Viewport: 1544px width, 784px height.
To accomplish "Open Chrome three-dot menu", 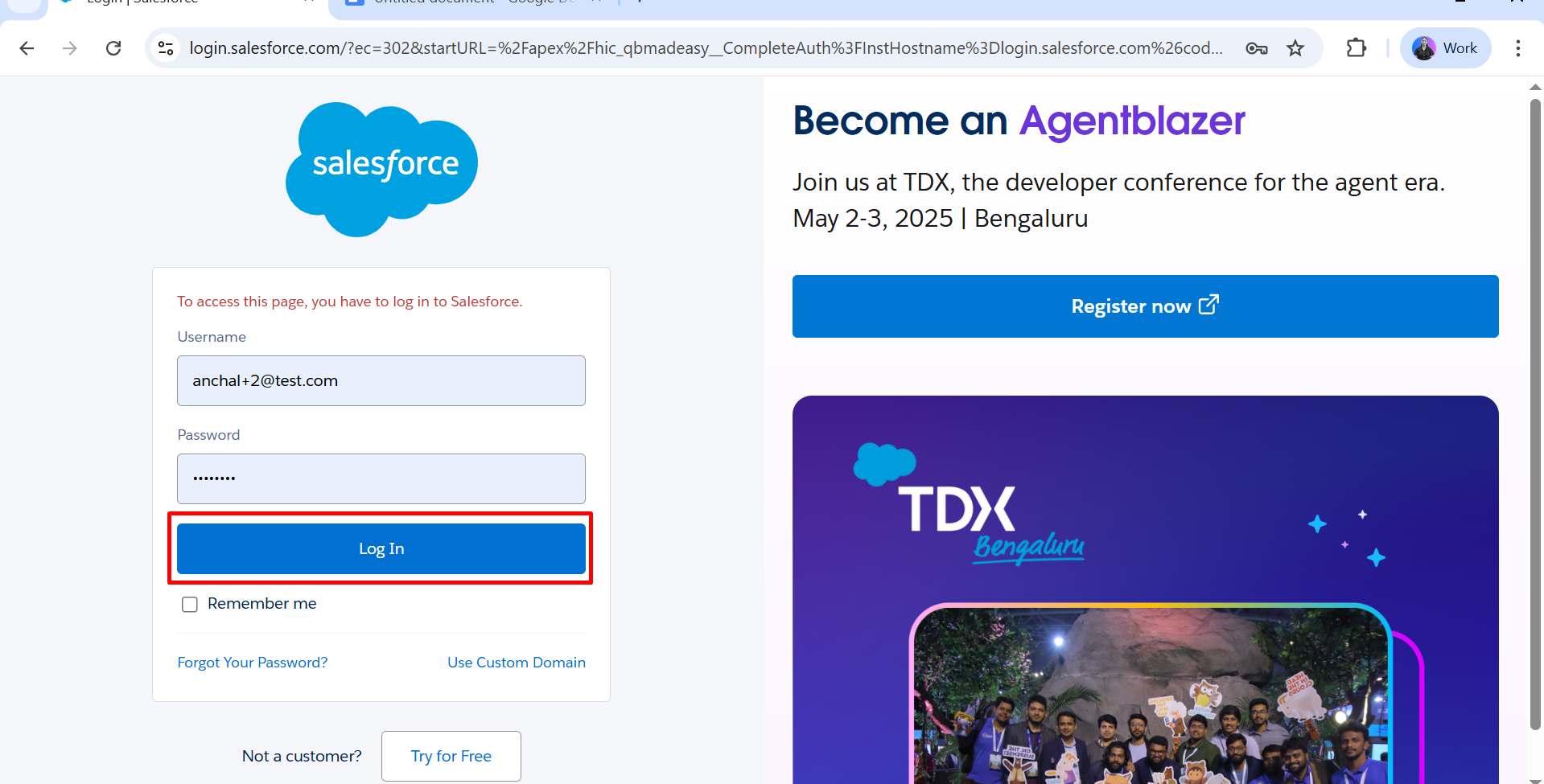I will pyautogui.click(x=1518, y=48).
